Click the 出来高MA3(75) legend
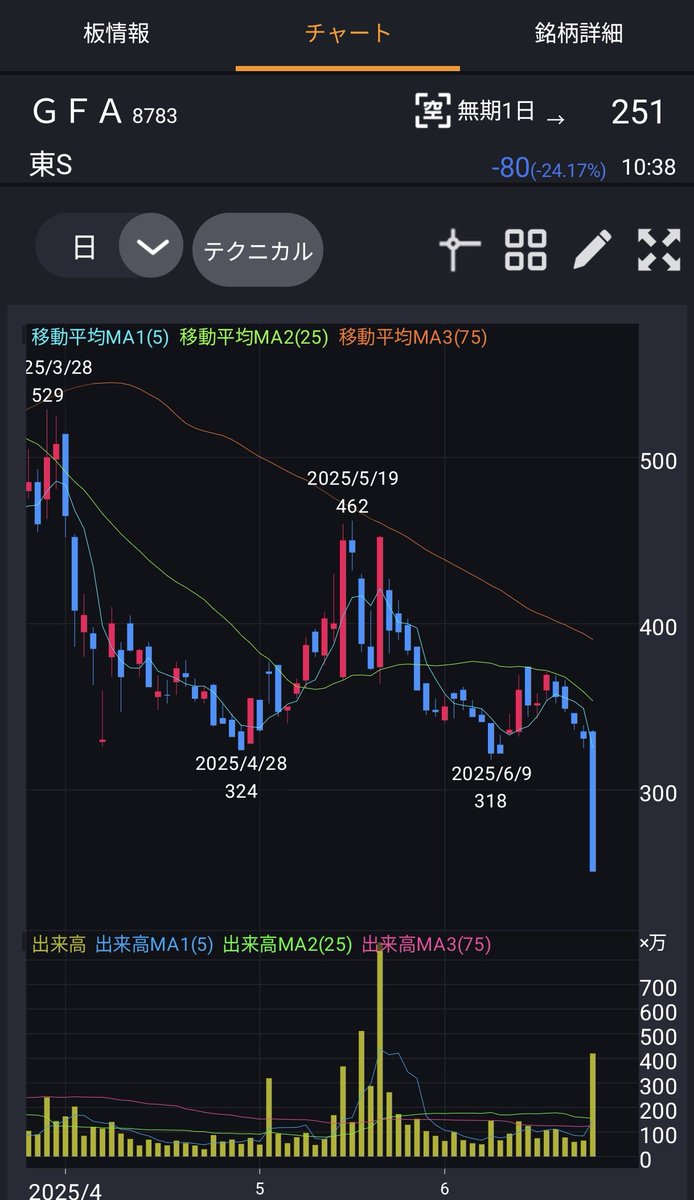 pyautogui.click(x=426, y=943)
